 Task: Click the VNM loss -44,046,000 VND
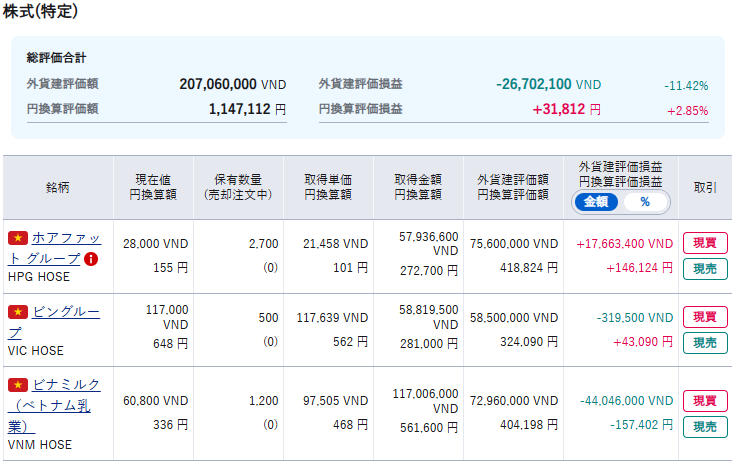point(626,401)
